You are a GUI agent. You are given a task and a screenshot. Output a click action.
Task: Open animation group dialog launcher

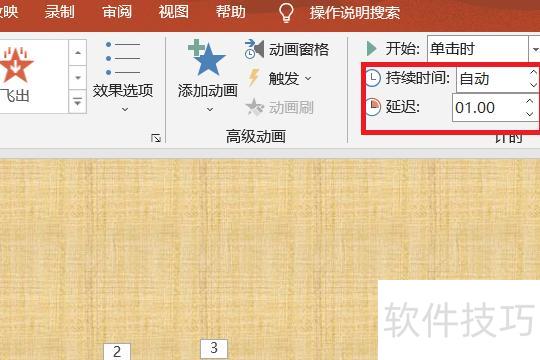tap(156, 138)
